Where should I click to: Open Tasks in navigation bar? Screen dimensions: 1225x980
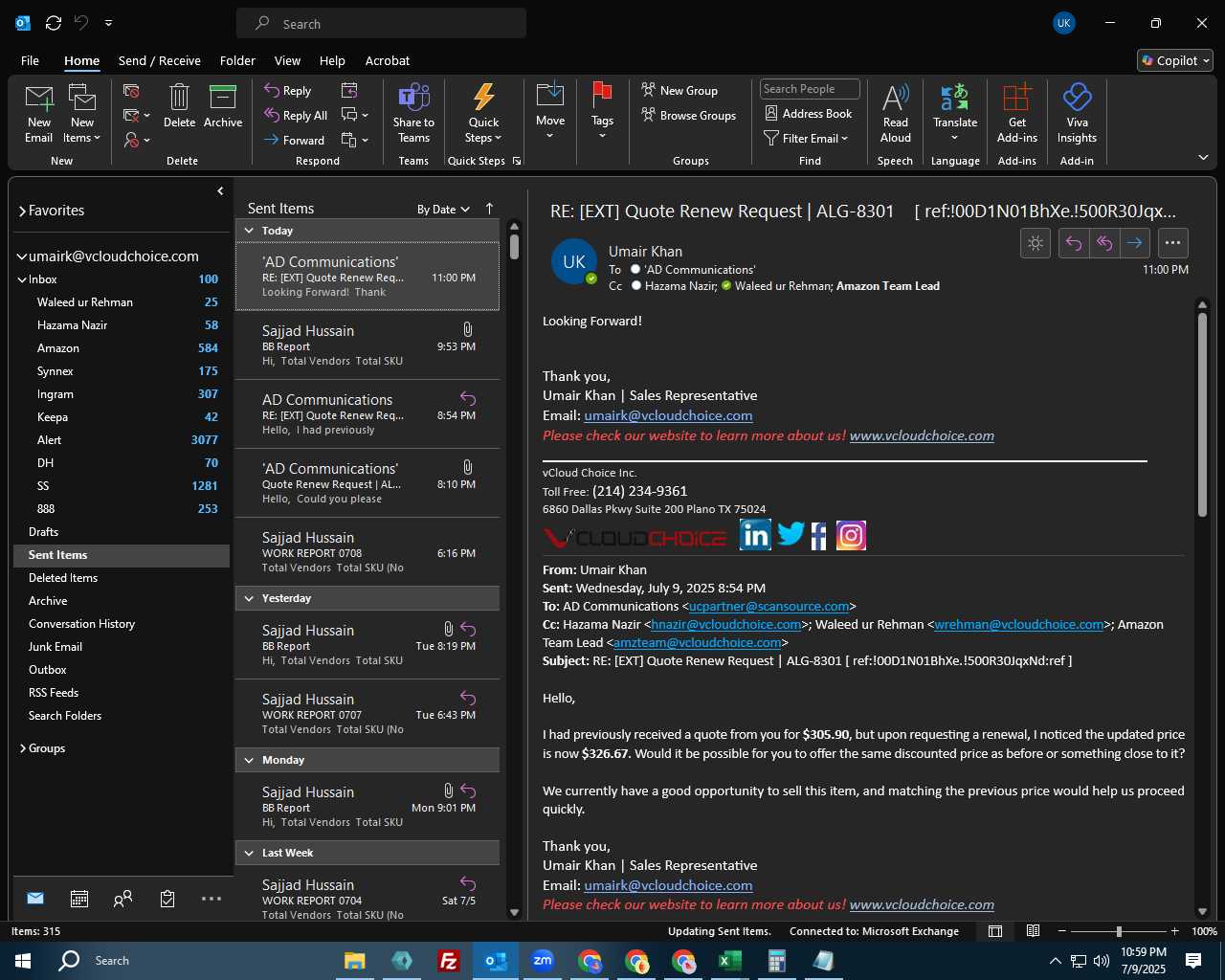pos(167,899)
